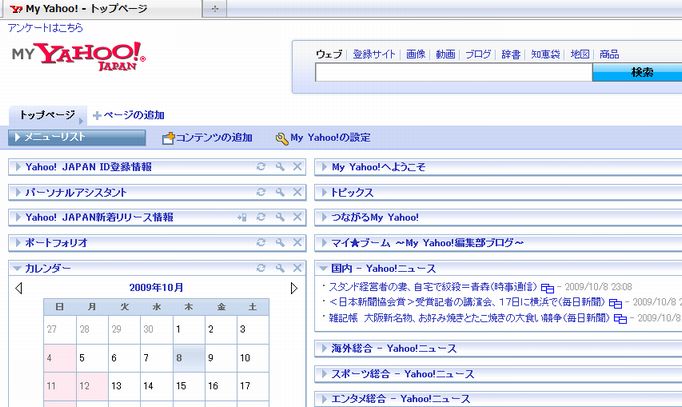The height and width of the screenshot is (407, 682).
Task: Open new window icon for スタンド経営者 headline
Action: pos(547,288)
